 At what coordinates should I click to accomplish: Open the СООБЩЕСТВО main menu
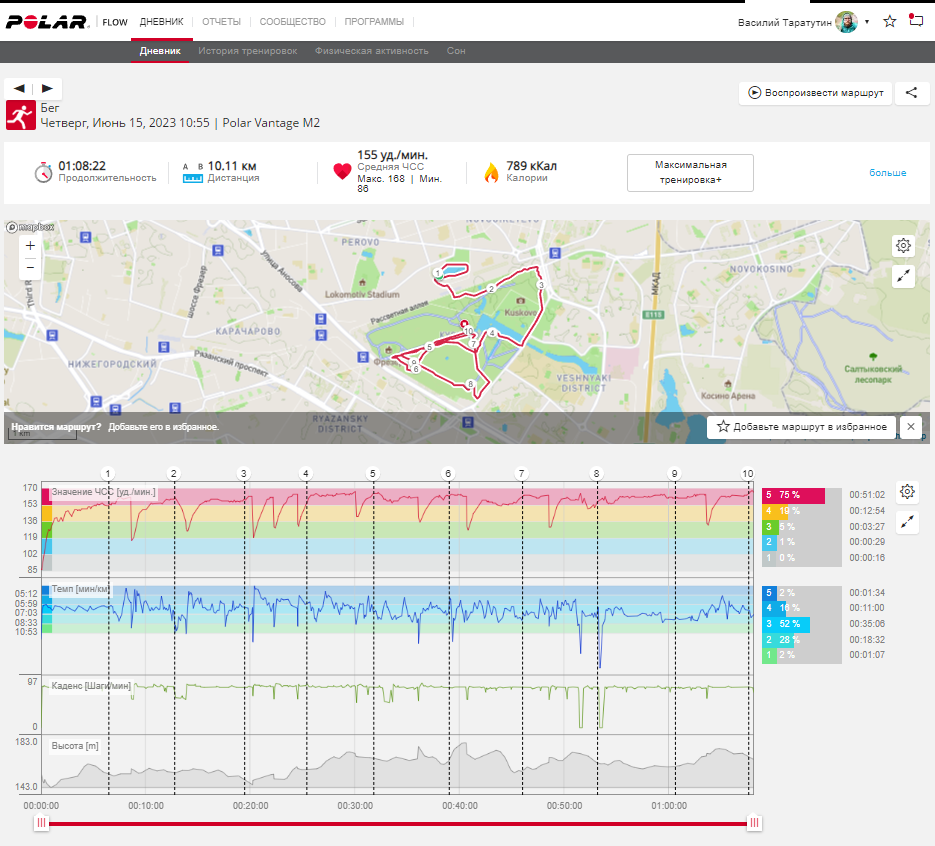point(292,22)
